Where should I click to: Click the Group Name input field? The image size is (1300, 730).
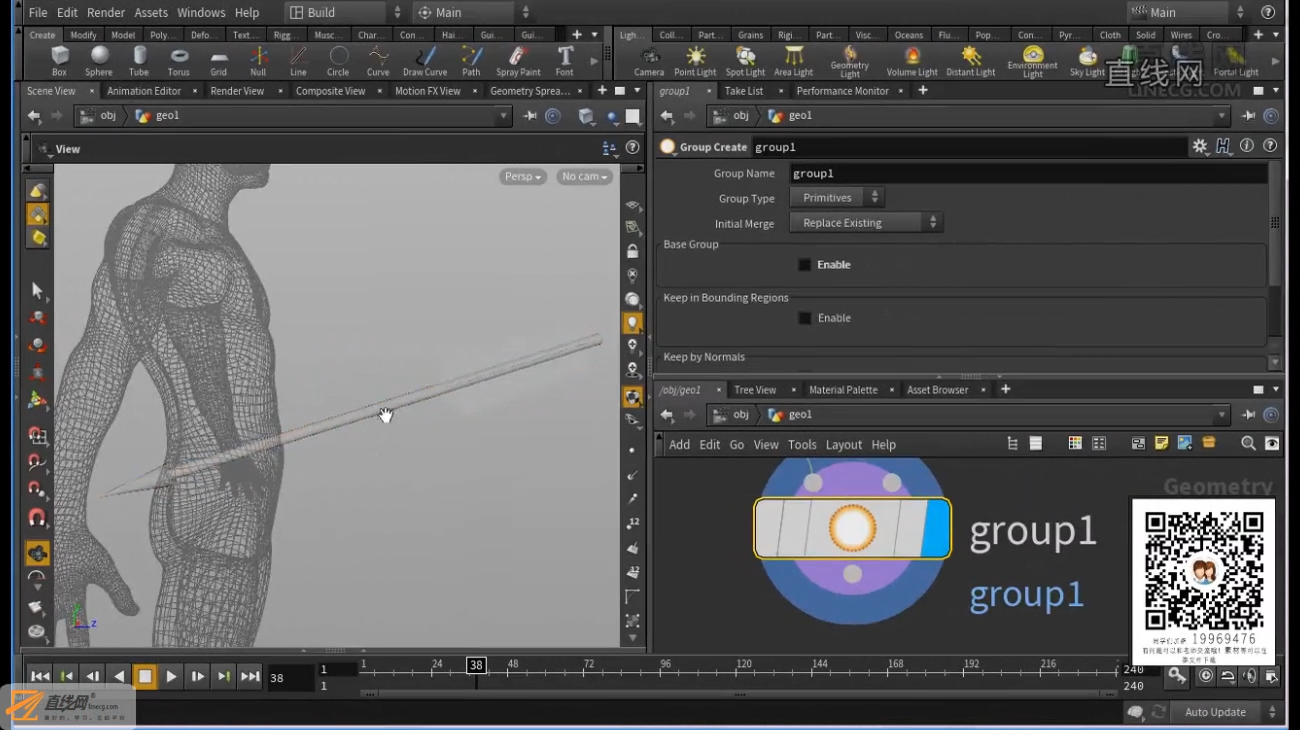(x=1028, y=173)
